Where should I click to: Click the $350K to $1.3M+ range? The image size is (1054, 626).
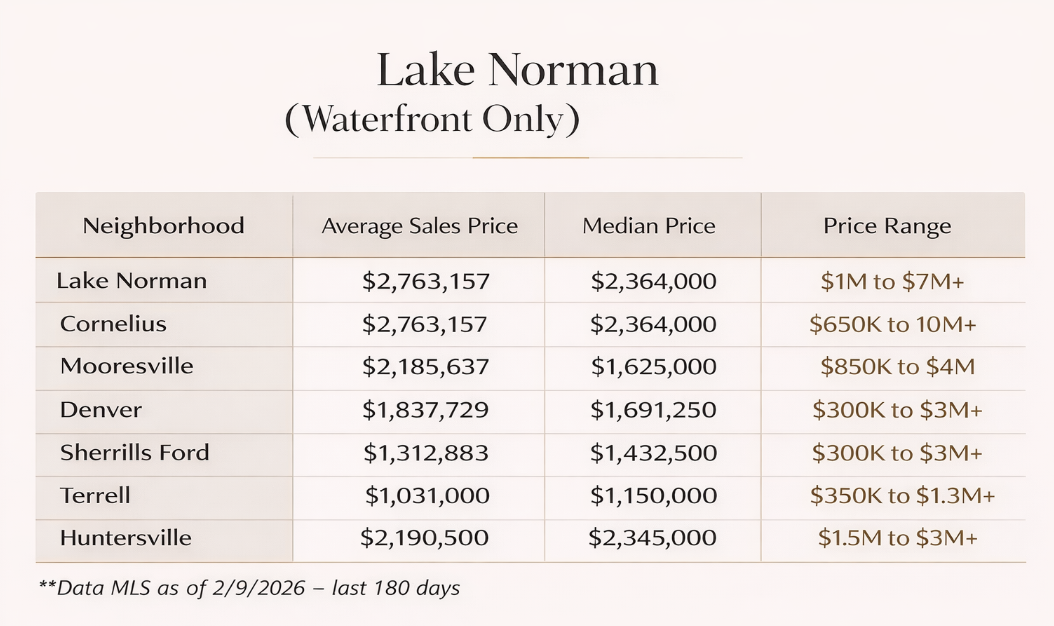tap(903, 496)
